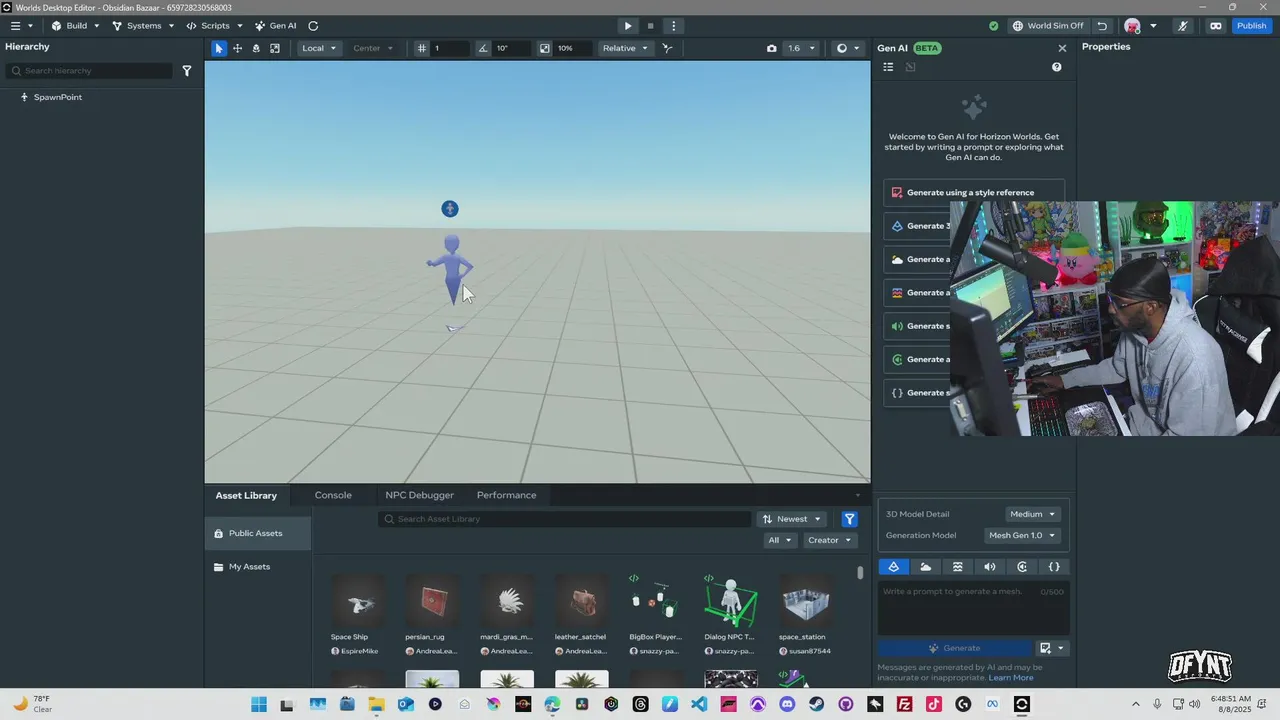The height and width of the screenshot is (720, 1280).
Task: Open the Creator filter dropdown
Action: click(x=829, y=540)
